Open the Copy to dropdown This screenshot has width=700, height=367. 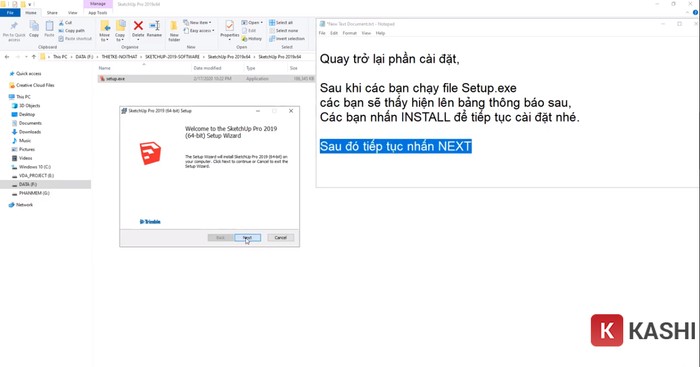(120, 30)
